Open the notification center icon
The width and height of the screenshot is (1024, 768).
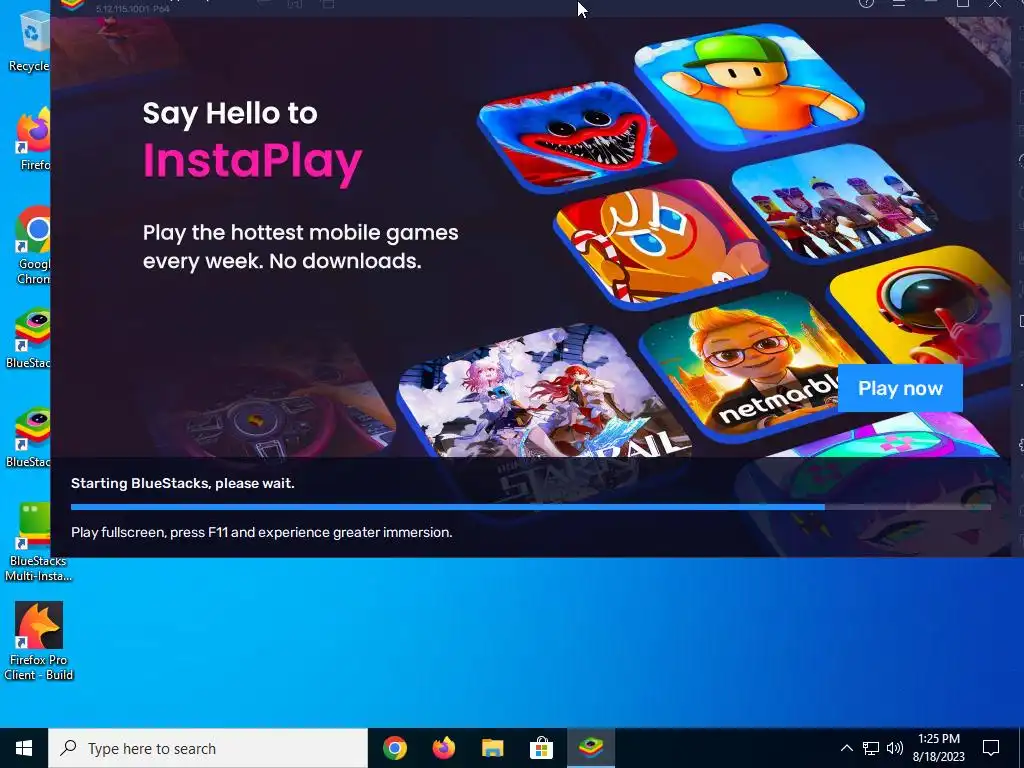coord(991,748)
